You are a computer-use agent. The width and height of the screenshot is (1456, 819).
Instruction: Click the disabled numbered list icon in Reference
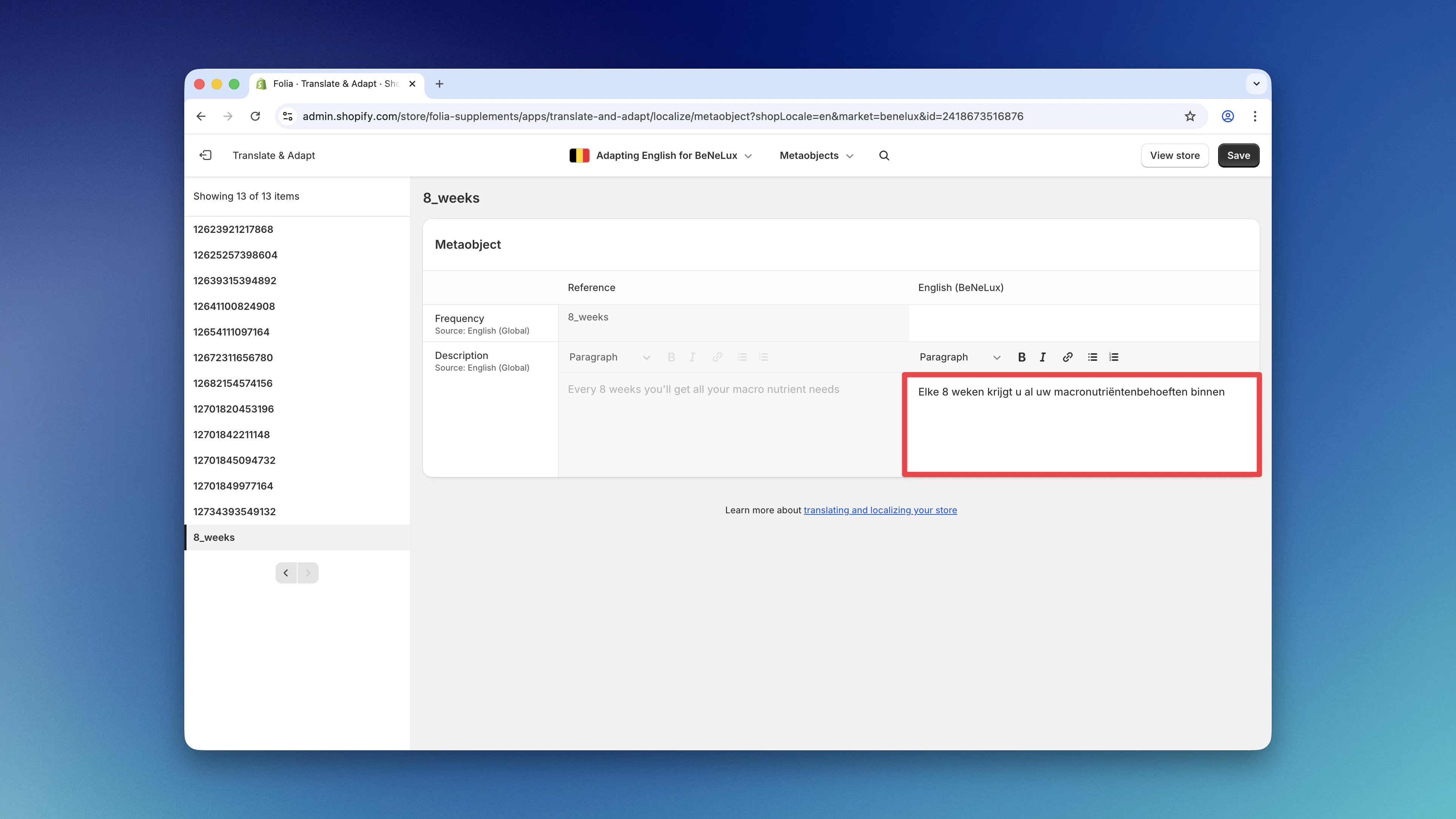763,357
